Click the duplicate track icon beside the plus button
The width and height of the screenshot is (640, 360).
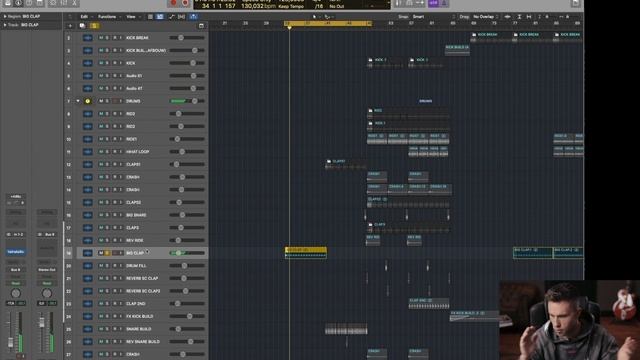point(82,26)
